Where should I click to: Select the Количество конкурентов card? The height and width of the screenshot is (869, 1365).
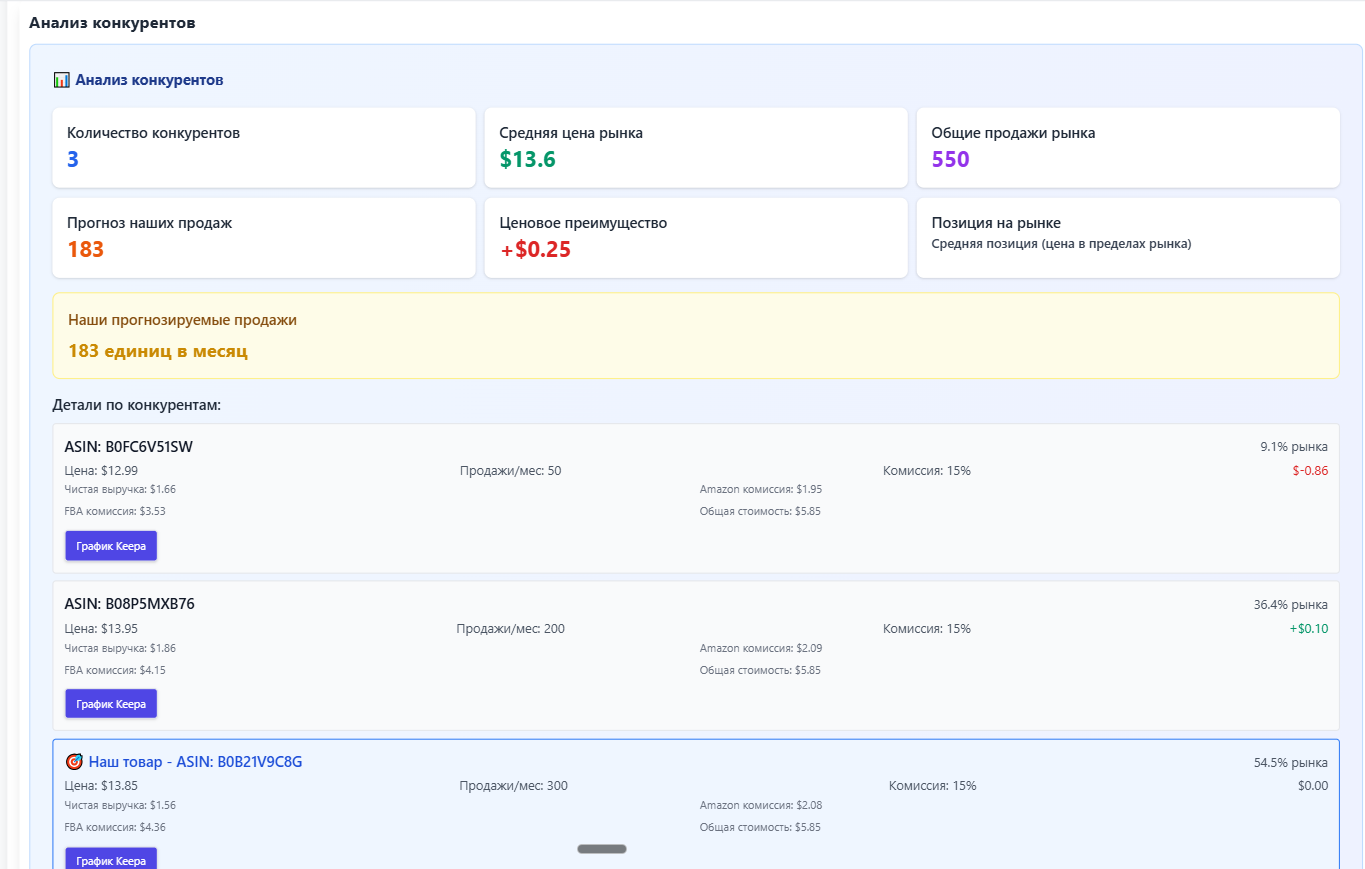pyautogui.click(x=264, y=147)
